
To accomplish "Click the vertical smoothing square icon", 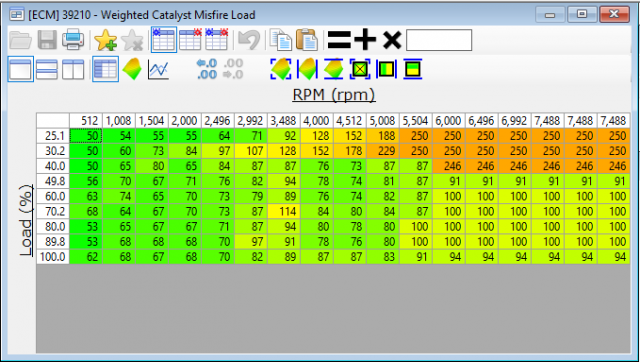I will pyautogui.click(x=412, y=69).
